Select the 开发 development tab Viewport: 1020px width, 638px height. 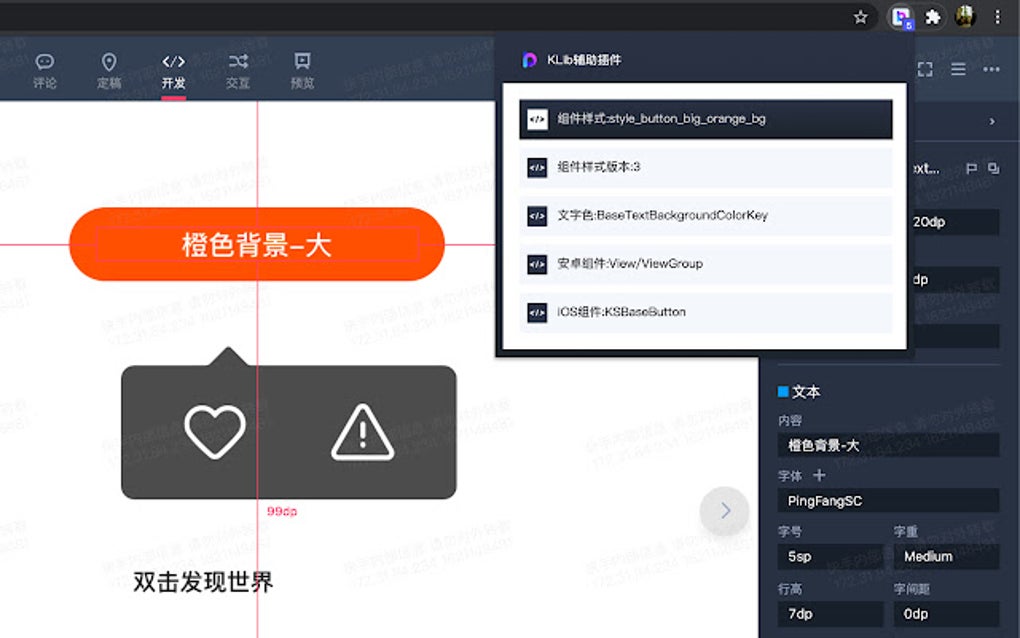point(174,70)
